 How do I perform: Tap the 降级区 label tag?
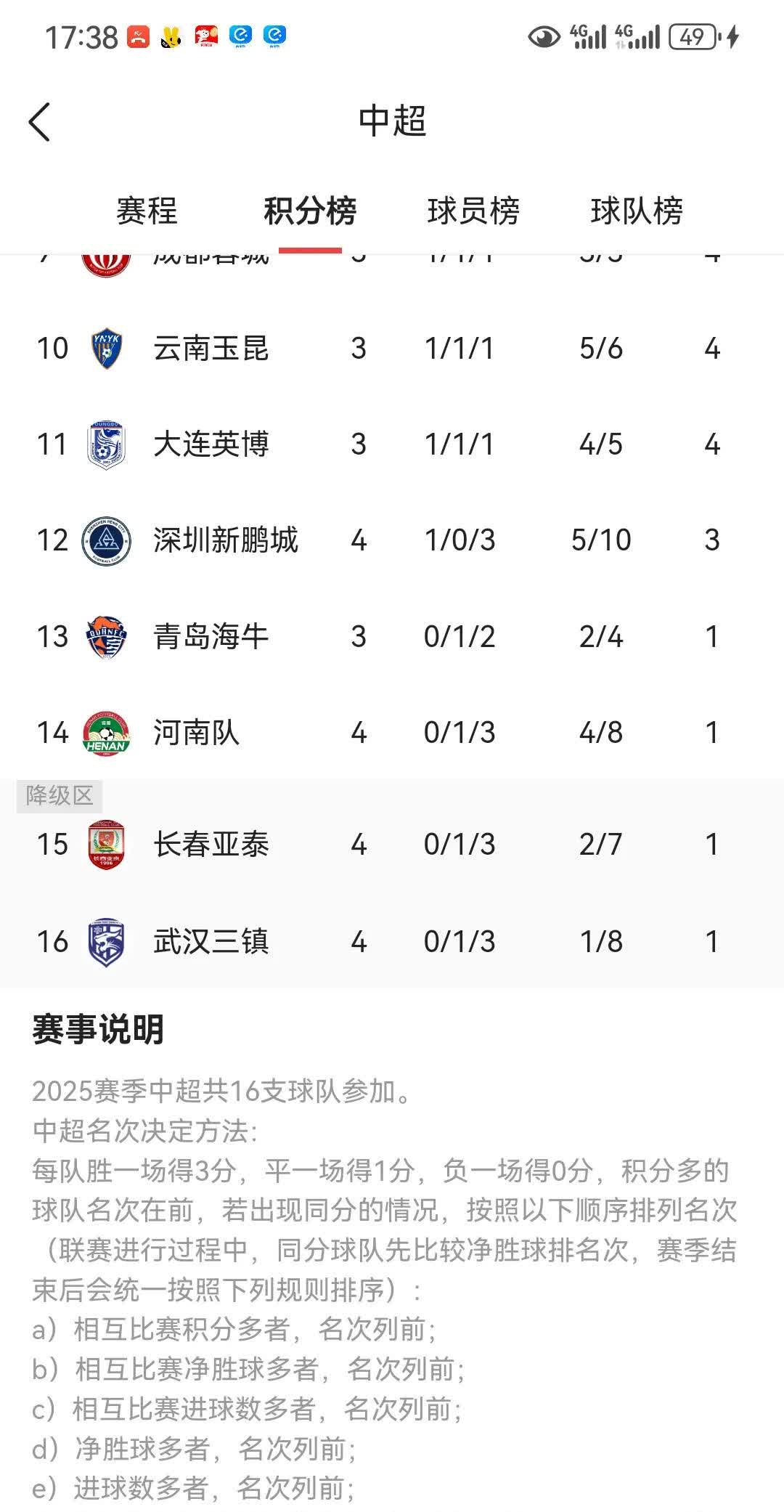pos(60,795)
